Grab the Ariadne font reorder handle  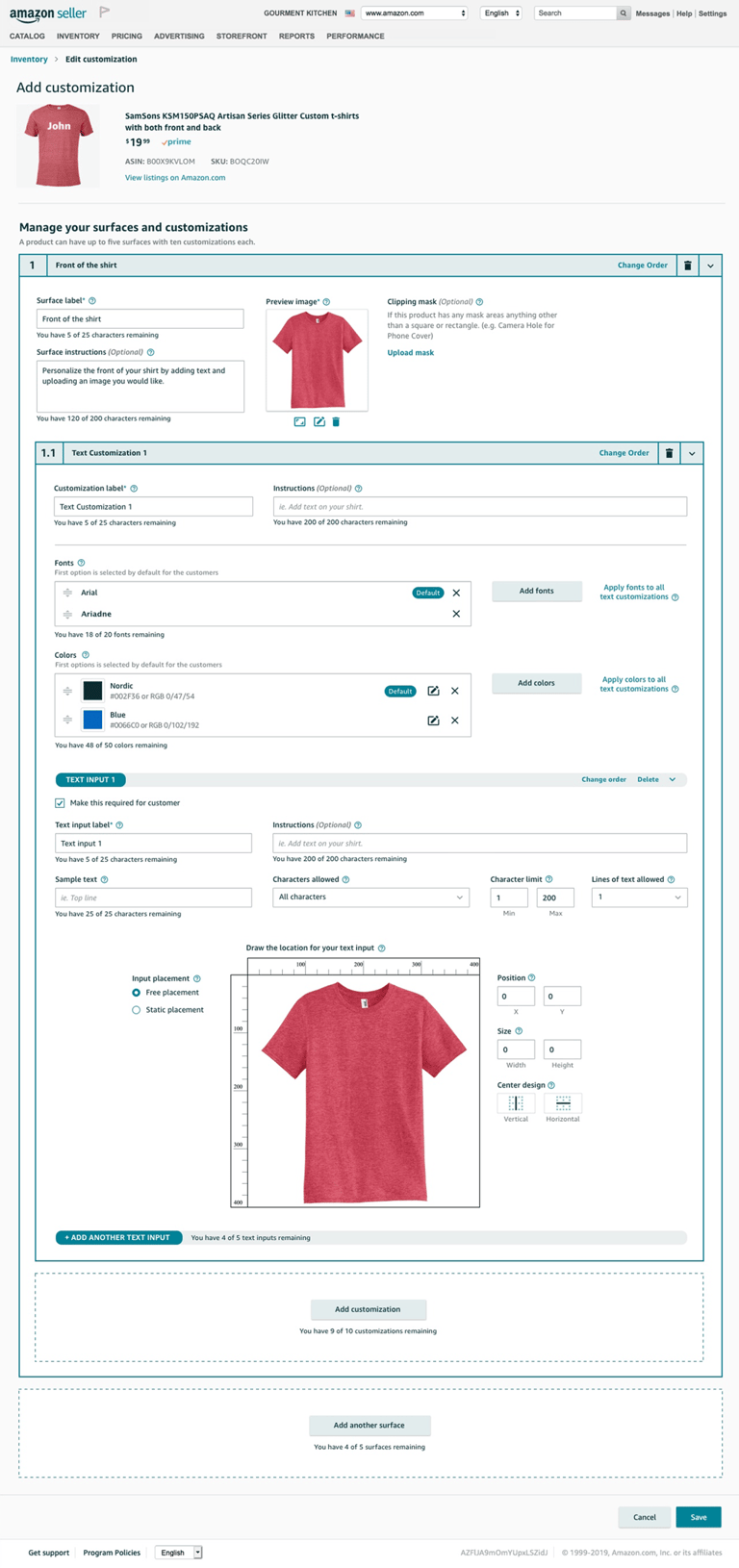pos(67,614)
